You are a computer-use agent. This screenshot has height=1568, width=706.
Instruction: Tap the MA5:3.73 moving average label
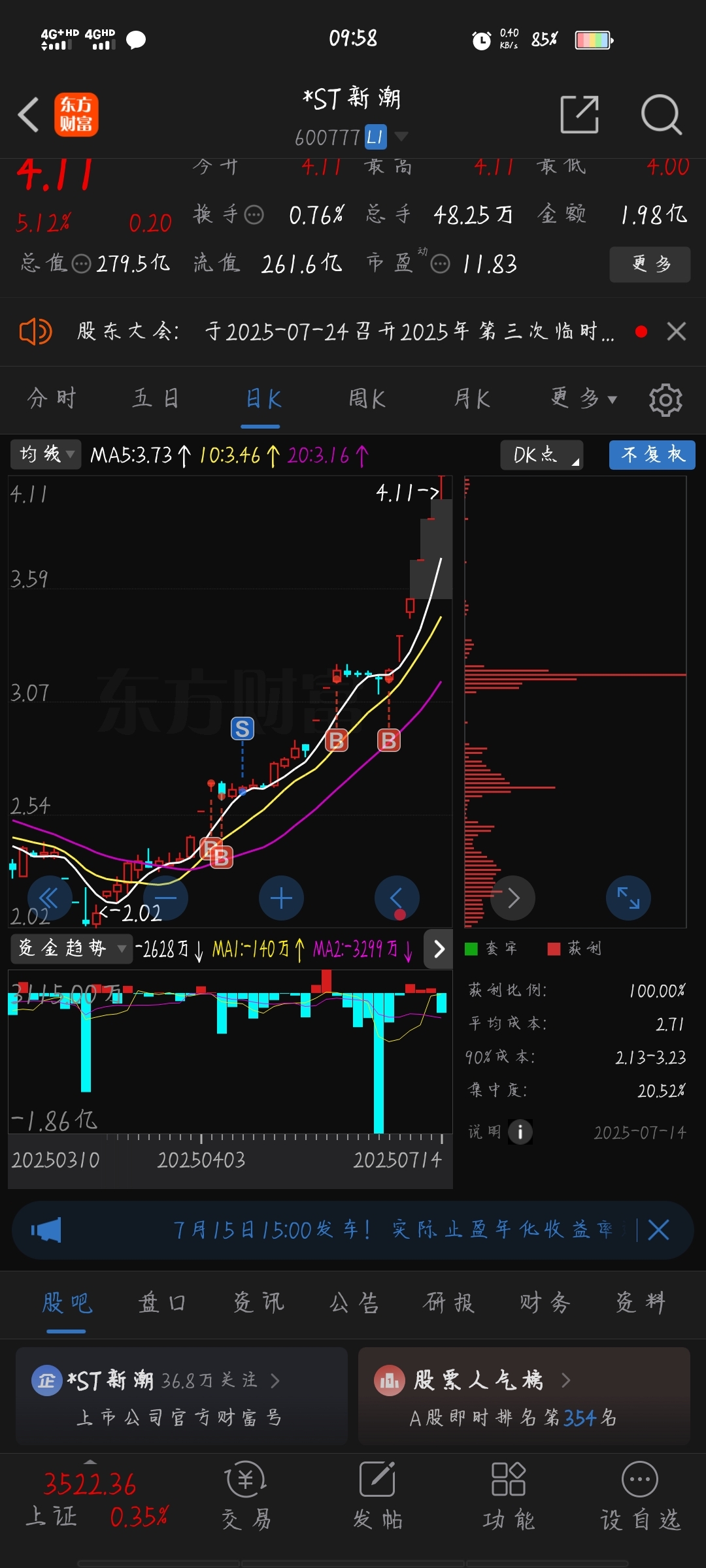point(140,455)
